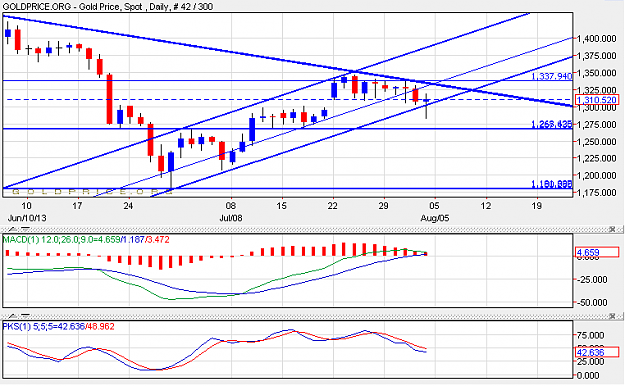This screenshot has width=625, height=386.
Task: Click the Jun/10/13 date label
Action: point(27,218)
